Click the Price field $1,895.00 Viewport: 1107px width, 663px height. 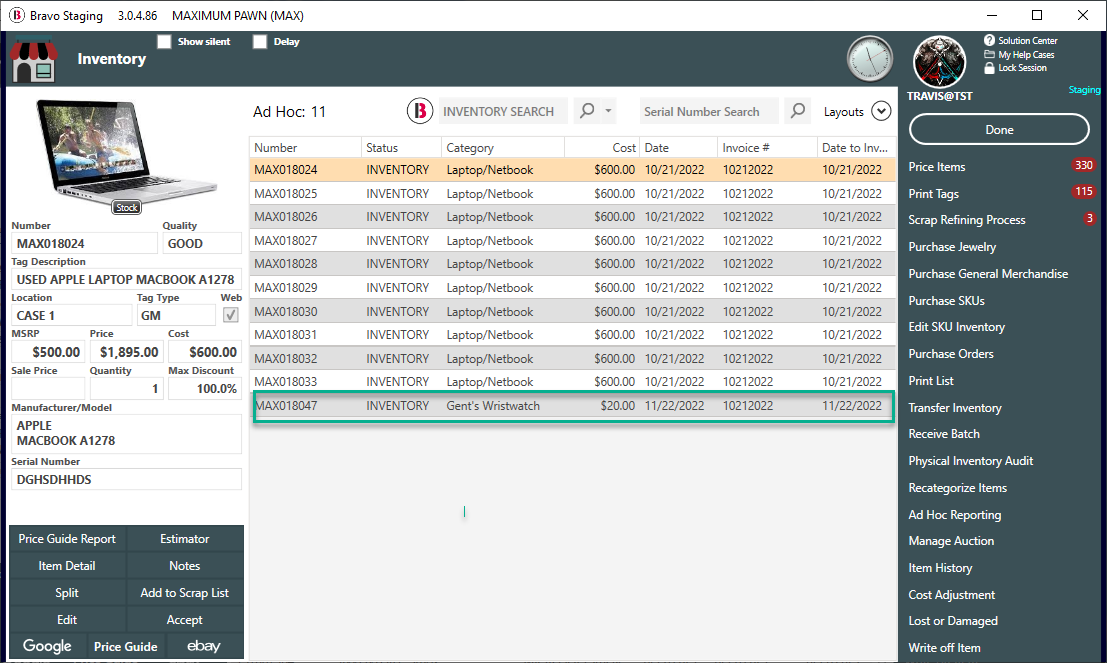(126, 352)
